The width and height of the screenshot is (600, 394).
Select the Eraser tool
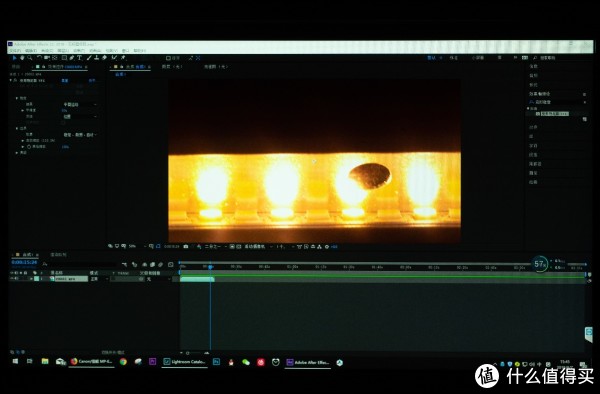pos(104,58)
